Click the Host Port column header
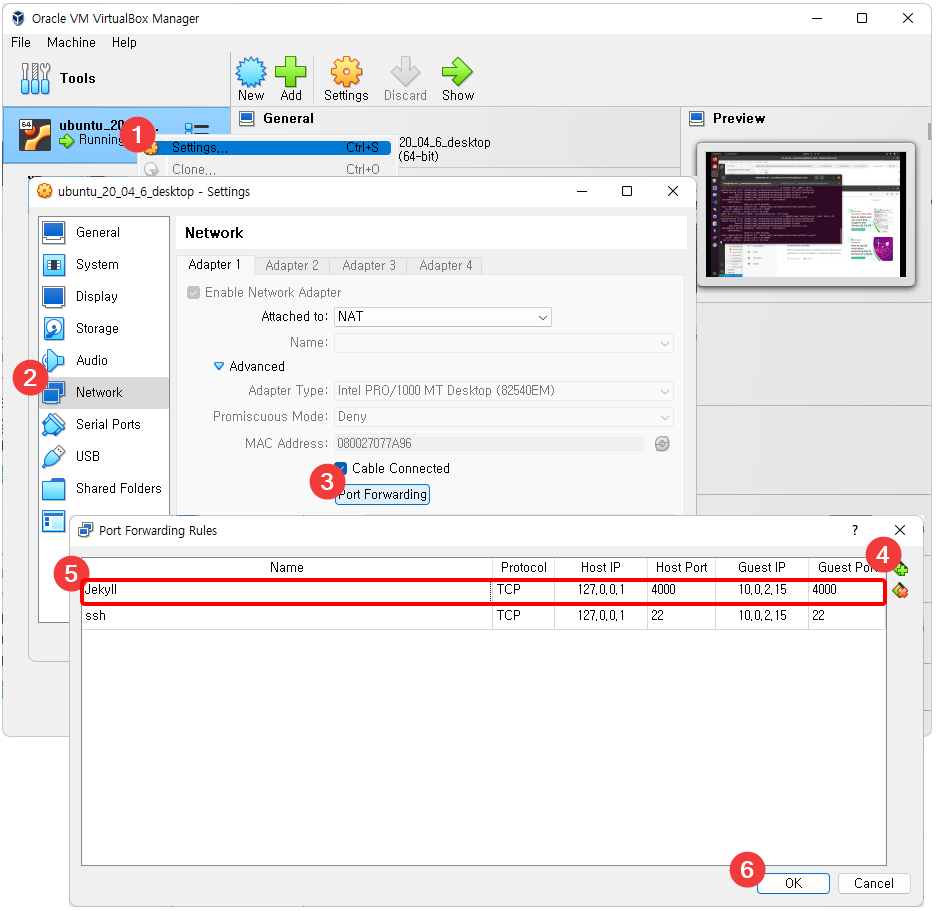Image resolution: width=936 pixels, height=911 pixels. tap(681, 568)
